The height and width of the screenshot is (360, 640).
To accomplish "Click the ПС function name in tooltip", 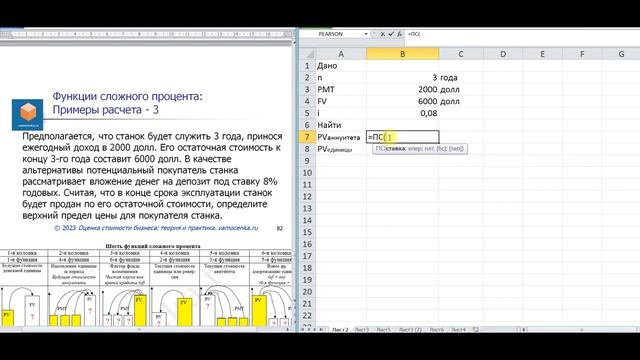I will coord(379,149).
